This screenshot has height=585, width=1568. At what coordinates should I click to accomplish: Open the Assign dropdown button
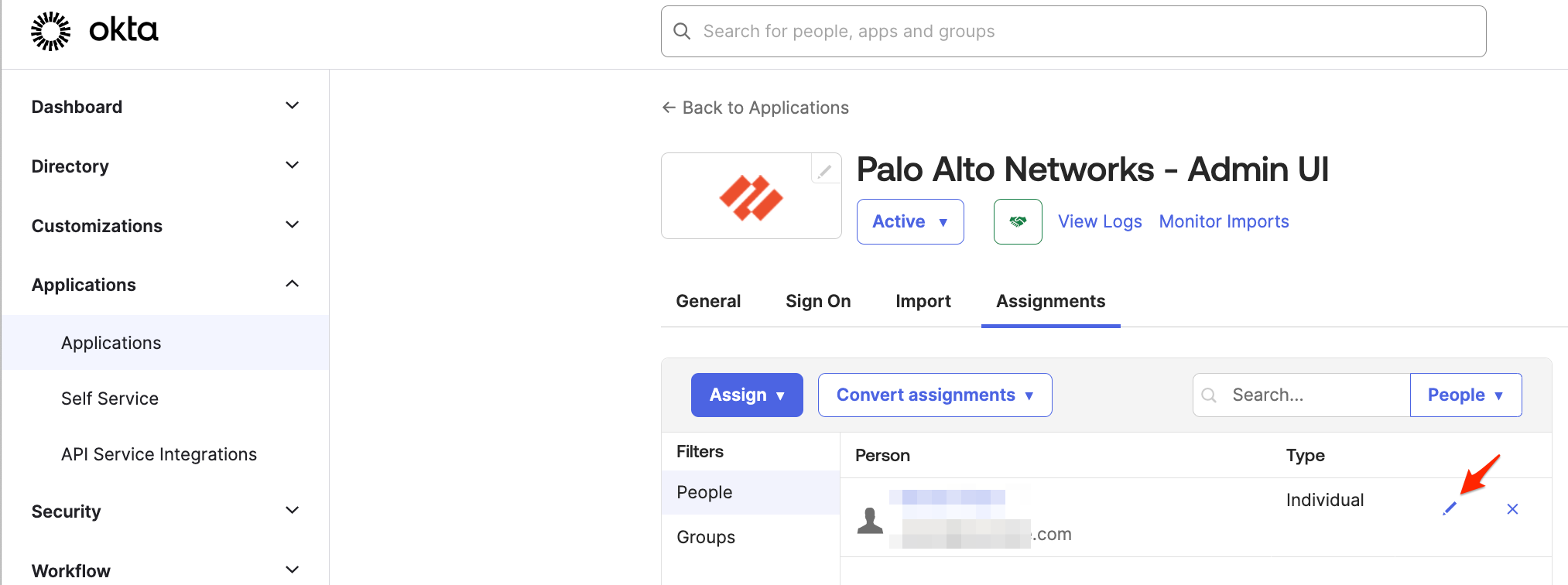[747, 395]
